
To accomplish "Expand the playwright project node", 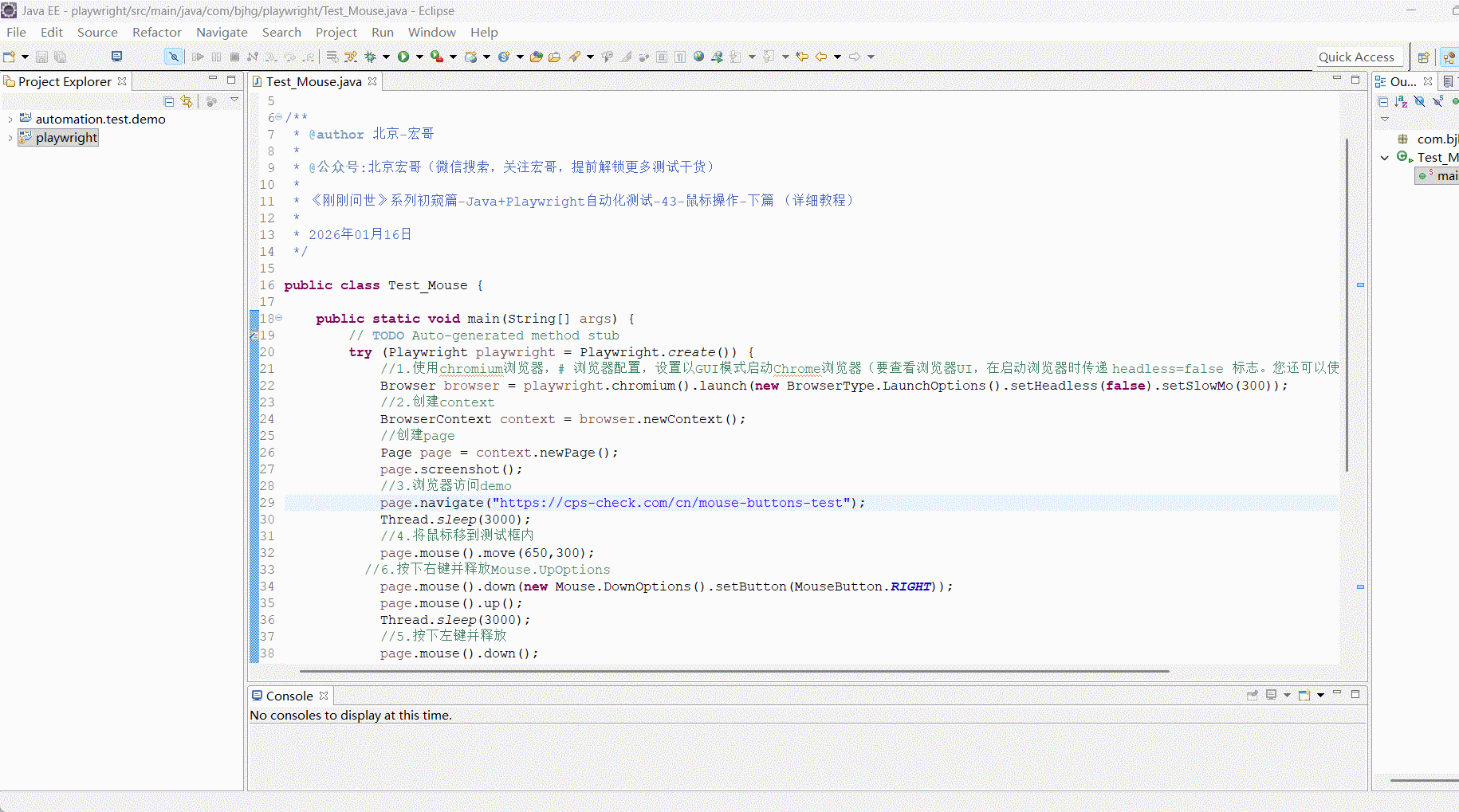I will pos(10,138).
